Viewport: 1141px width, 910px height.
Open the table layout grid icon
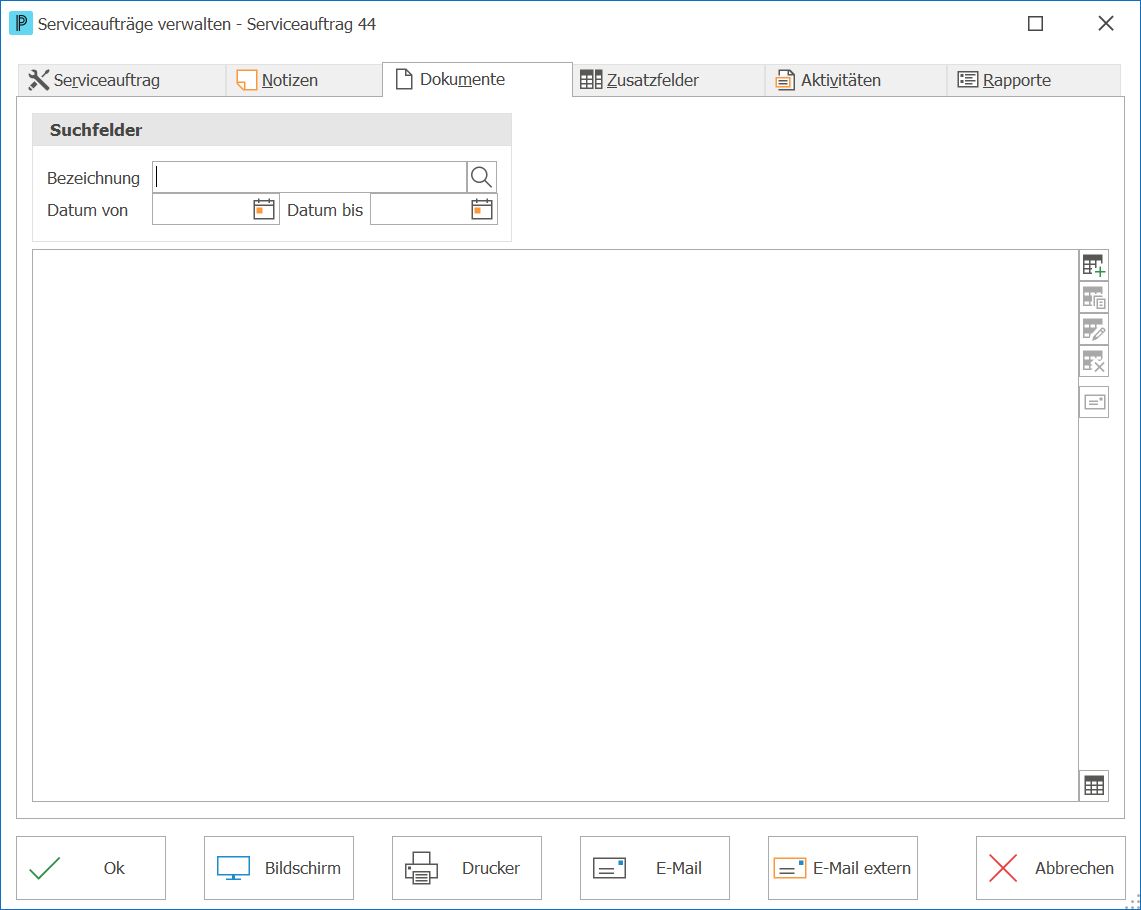[1094, 786]
